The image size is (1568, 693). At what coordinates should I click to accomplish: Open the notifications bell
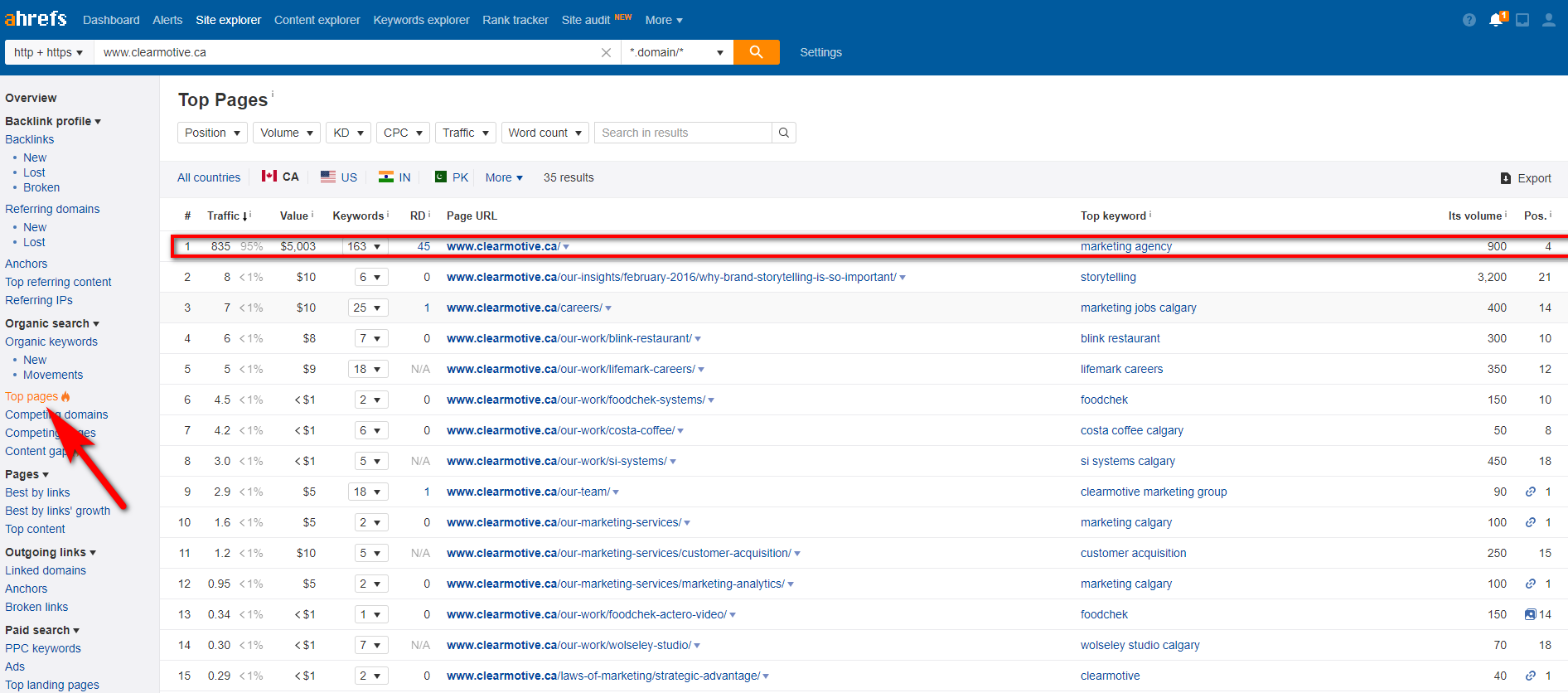[1495, 20]
